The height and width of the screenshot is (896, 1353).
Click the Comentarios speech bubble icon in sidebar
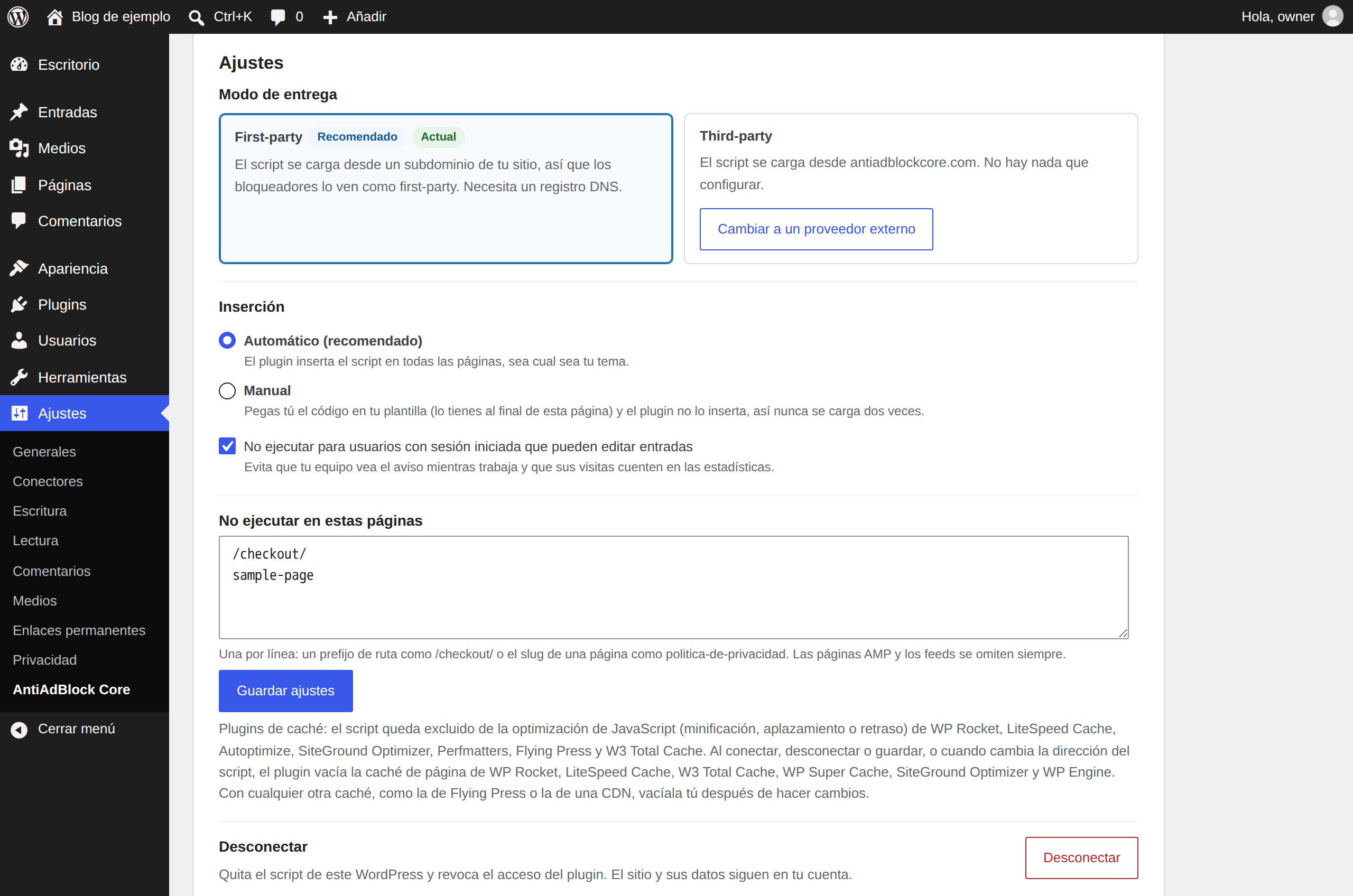[x=19, y=221]
